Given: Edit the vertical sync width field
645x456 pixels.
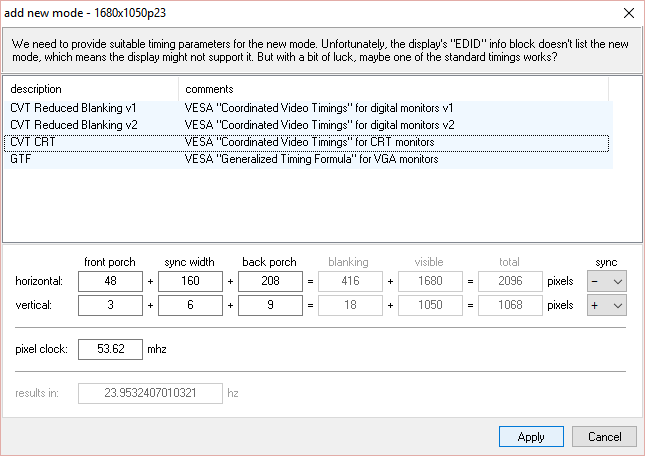Looking at the screenshot, I should [190, 305].
